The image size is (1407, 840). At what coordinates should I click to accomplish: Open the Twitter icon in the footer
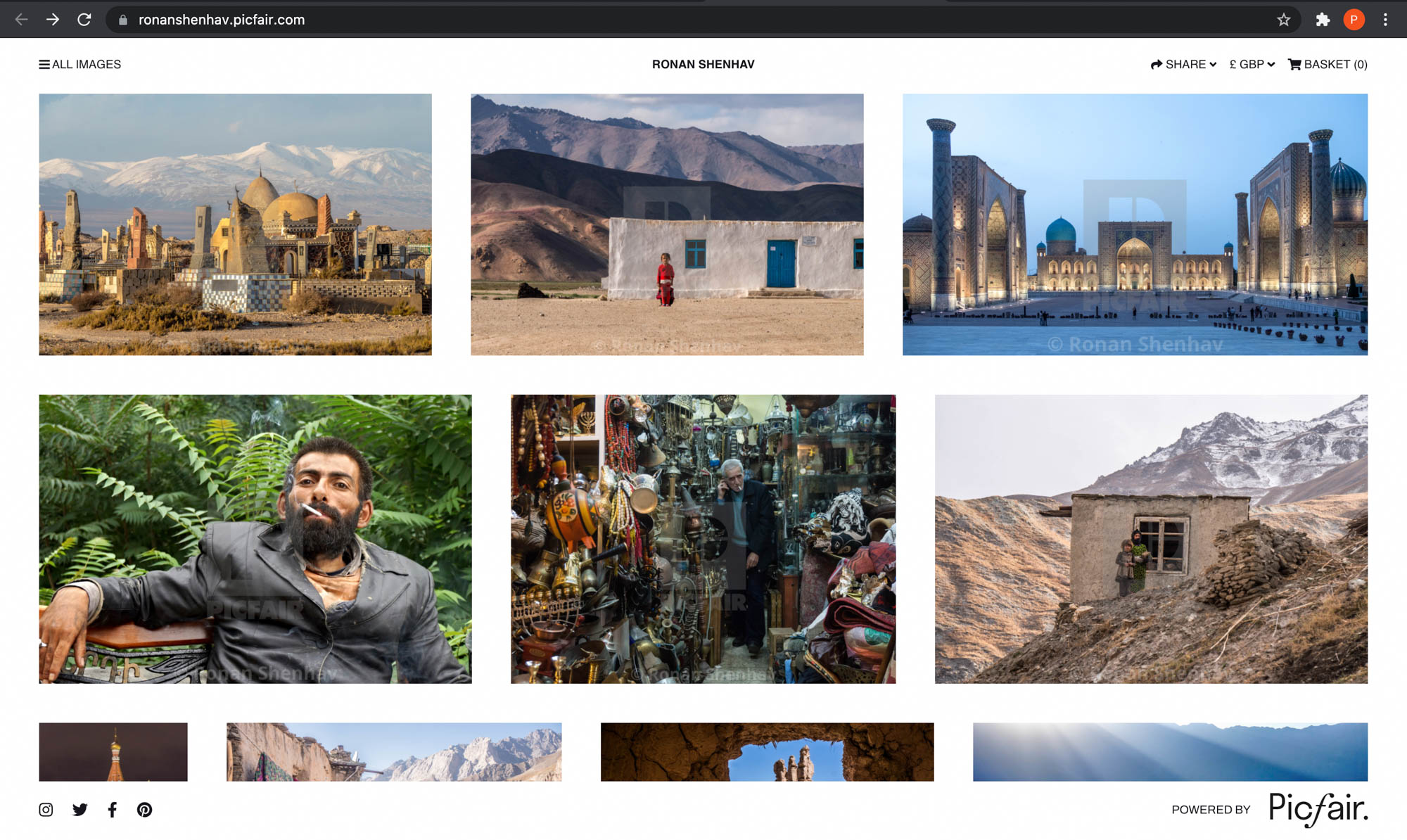click(x=79, y=809)
